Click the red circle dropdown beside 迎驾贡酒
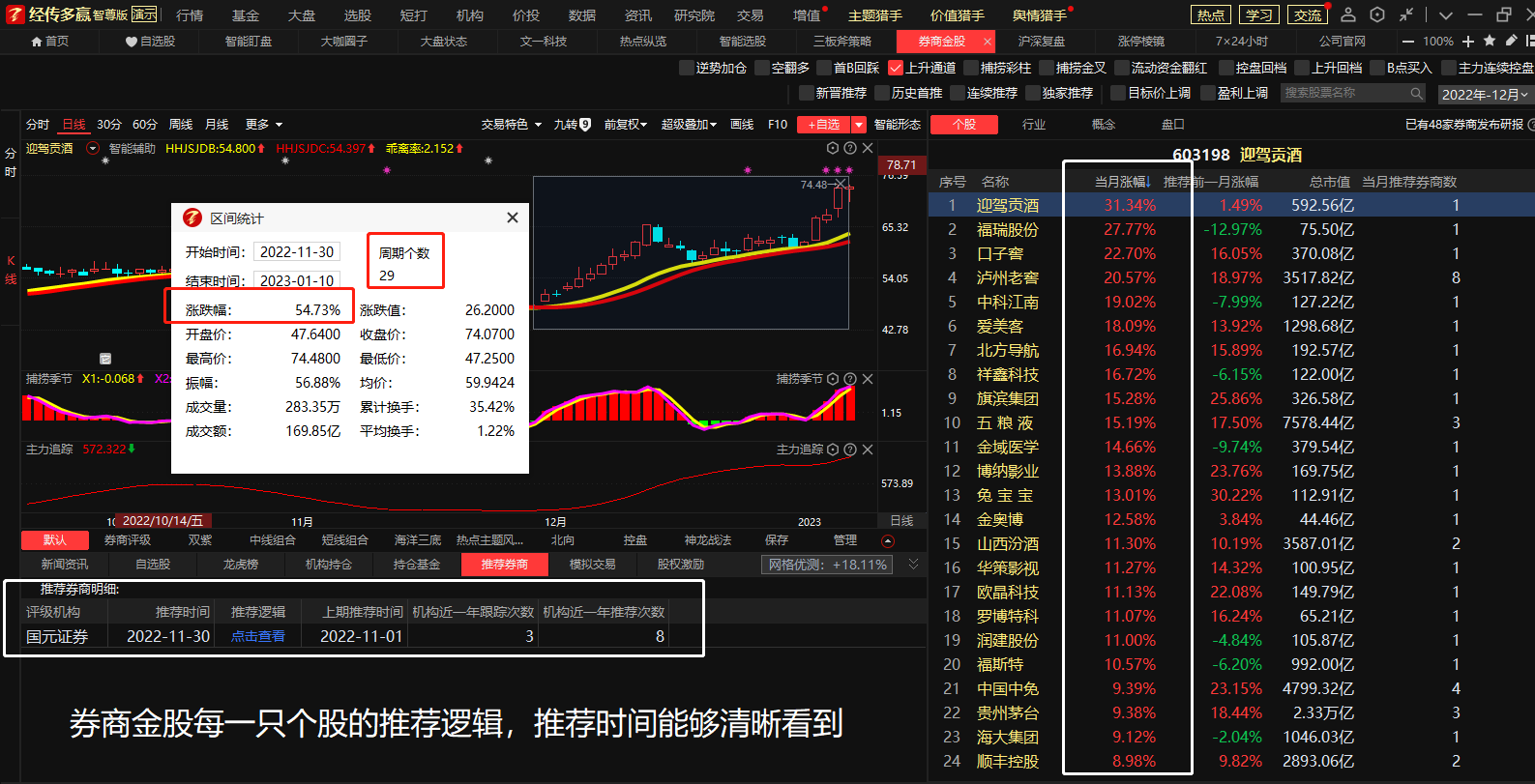 pyautogui.click(x=93, y=148)
